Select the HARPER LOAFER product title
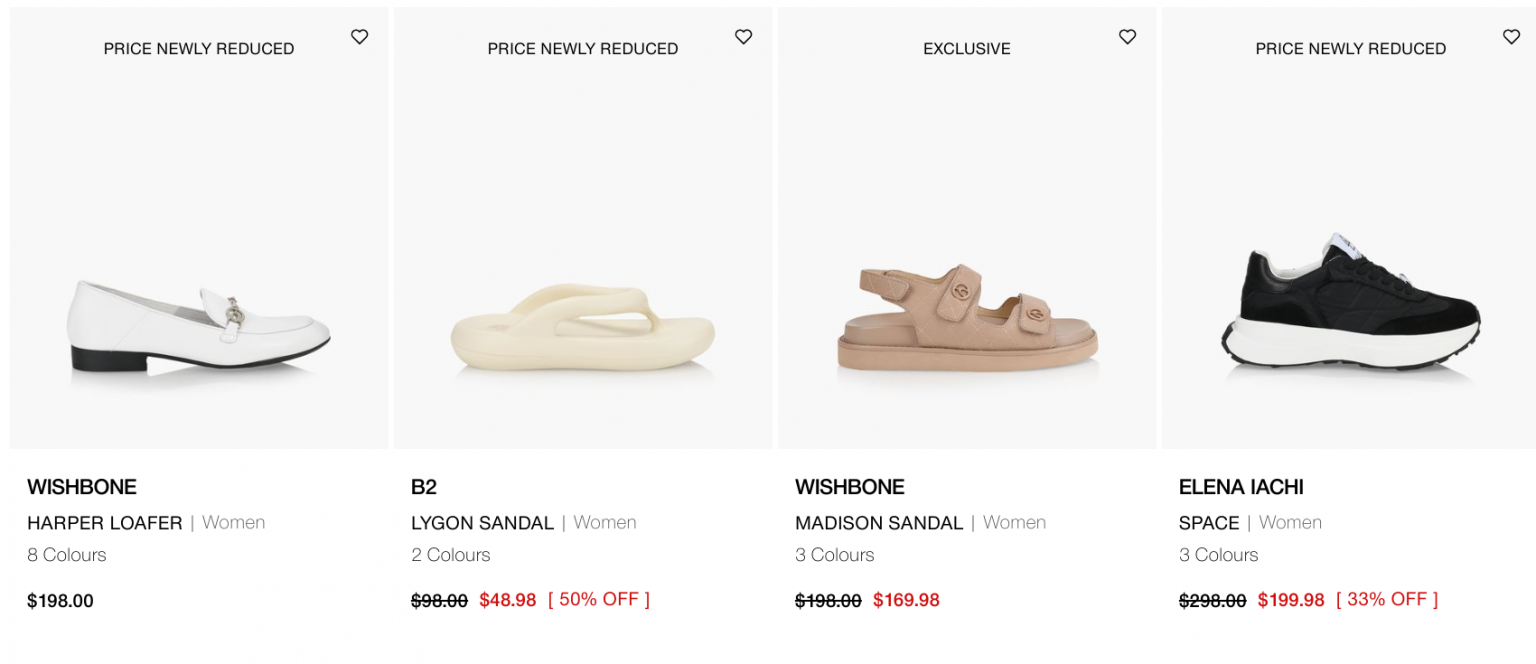This screenshot has width=1536, height=664. (x=105, y=522)
